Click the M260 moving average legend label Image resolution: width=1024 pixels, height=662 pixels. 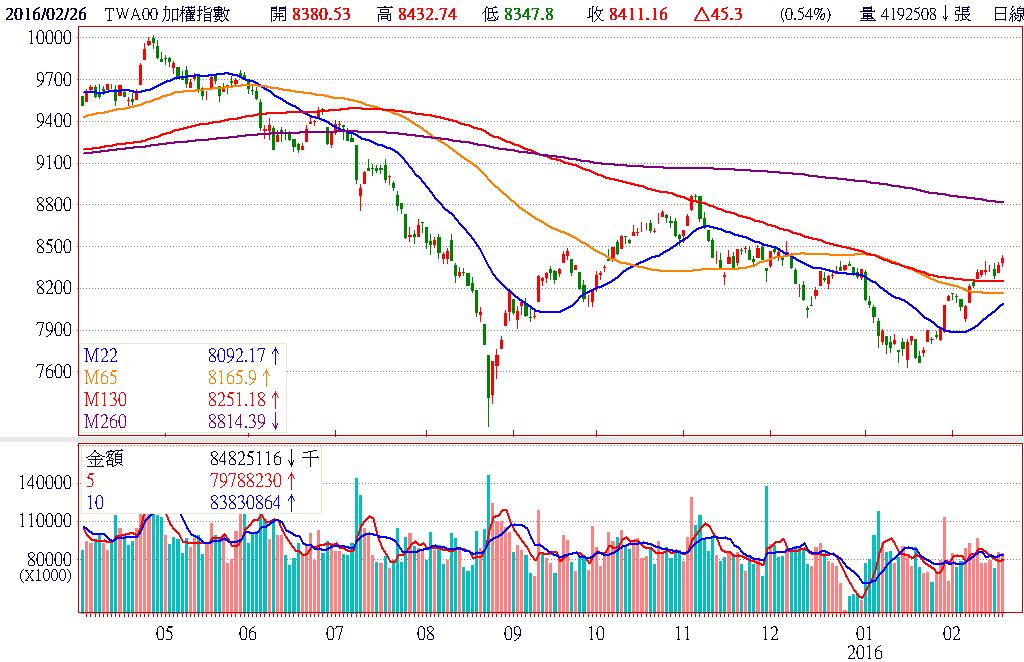(x=105, y=421)
